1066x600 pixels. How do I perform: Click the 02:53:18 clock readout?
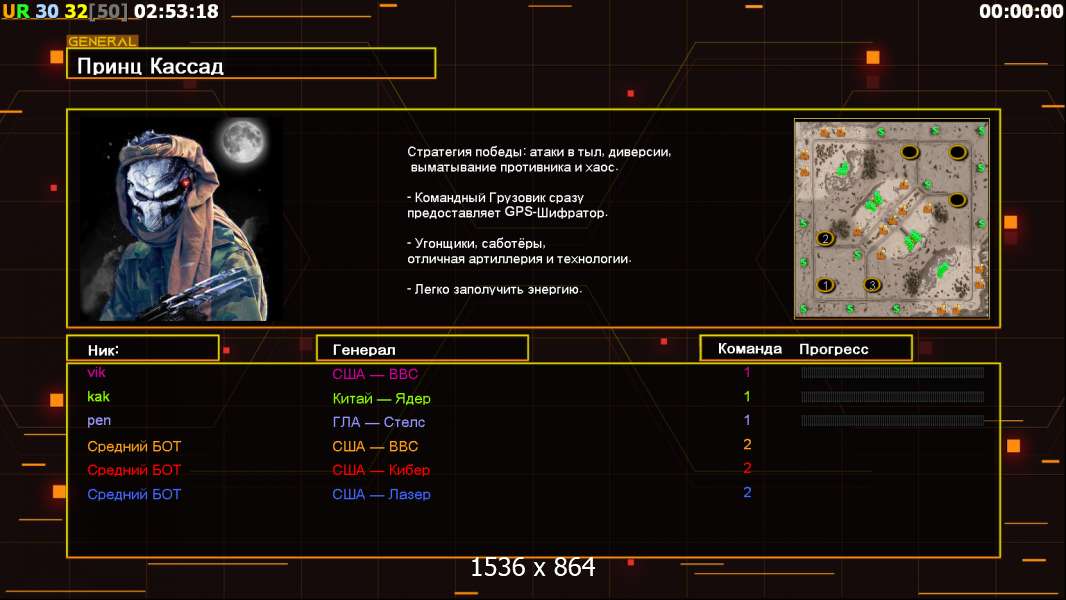[177, 11]
